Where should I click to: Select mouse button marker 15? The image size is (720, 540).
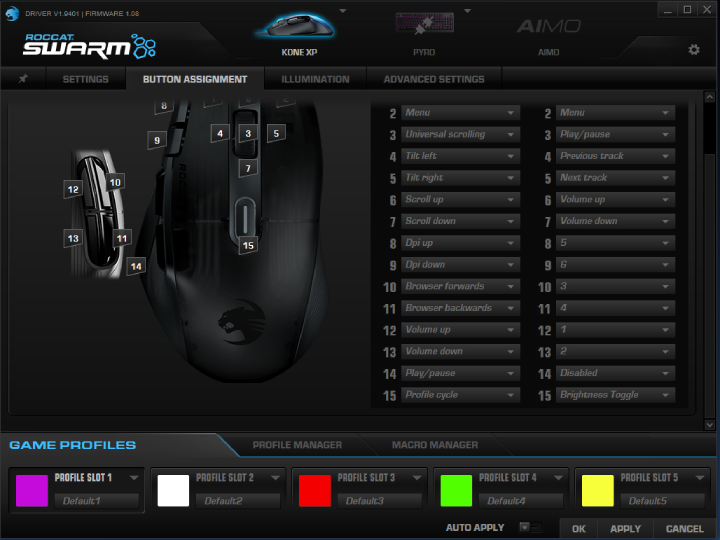coord(248,245)
